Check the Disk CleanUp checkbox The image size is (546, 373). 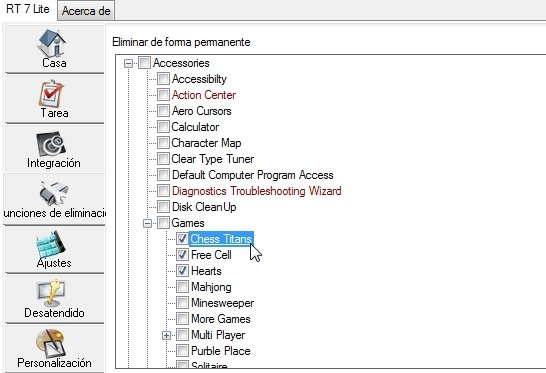pyautogui.click(x=163, y=207)
